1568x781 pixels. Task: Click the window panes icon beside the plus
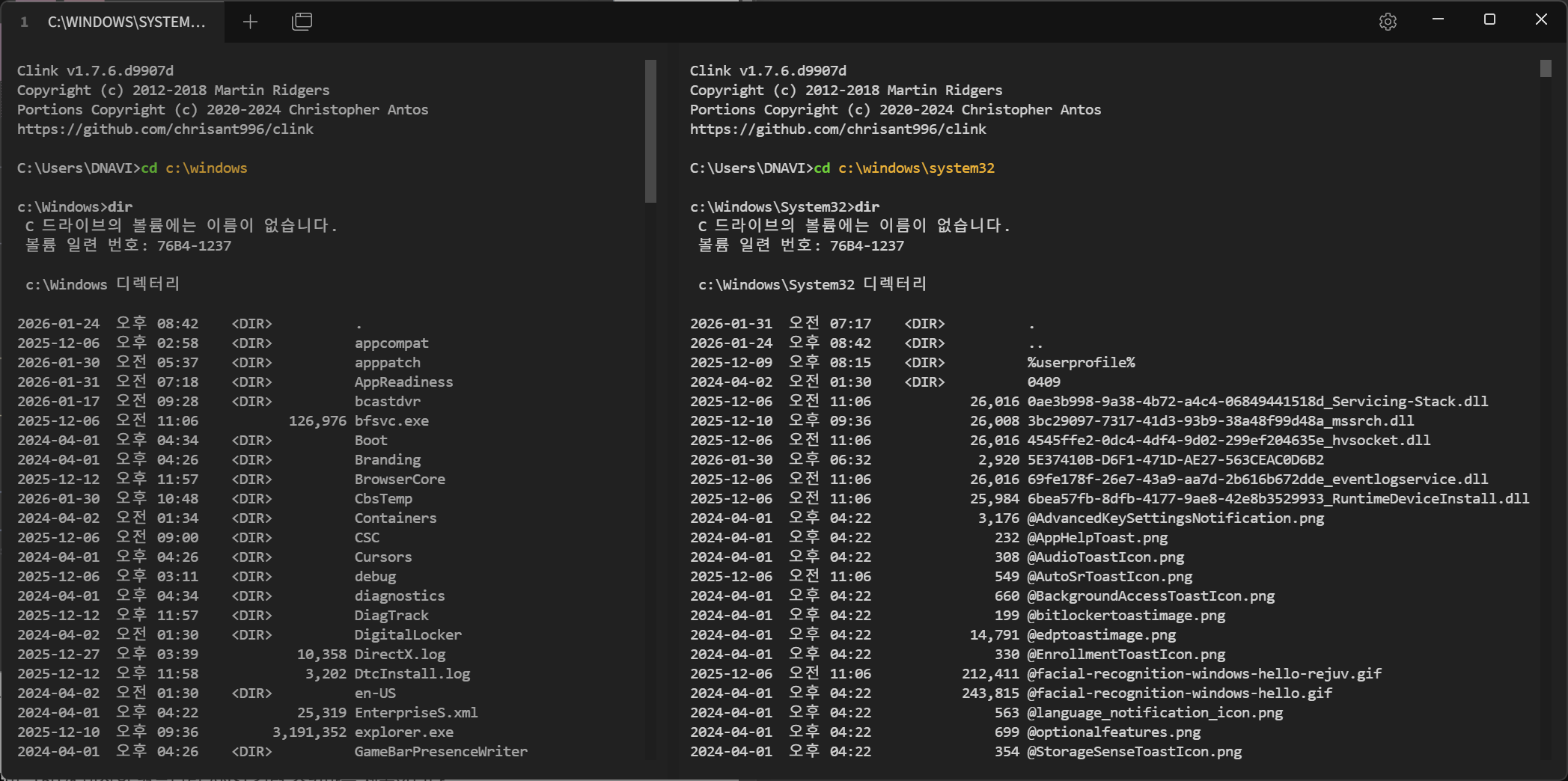[x=302, y=22]
